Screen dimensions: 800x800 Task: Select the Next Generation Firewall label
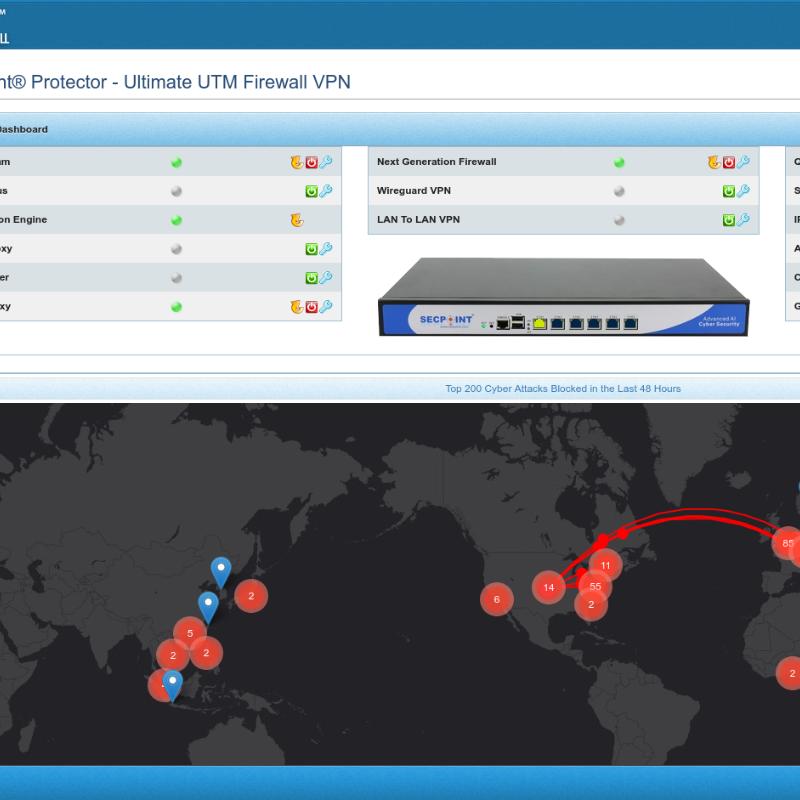[x=436, y=162]
